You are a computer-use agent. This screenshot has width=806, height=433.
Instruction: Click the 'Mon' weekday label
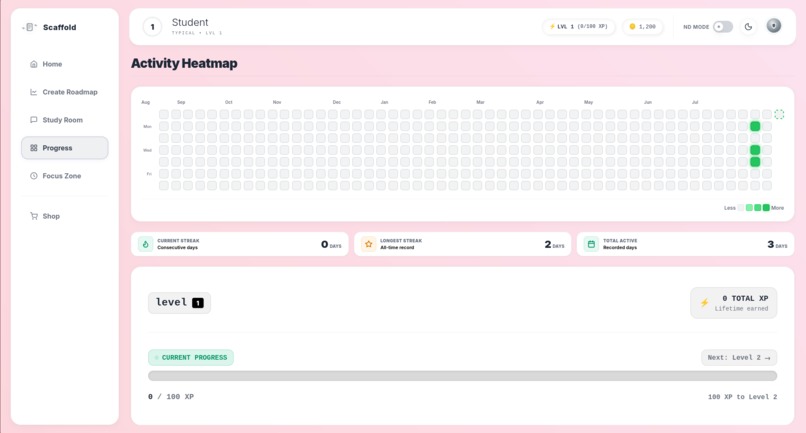[148, 127]
